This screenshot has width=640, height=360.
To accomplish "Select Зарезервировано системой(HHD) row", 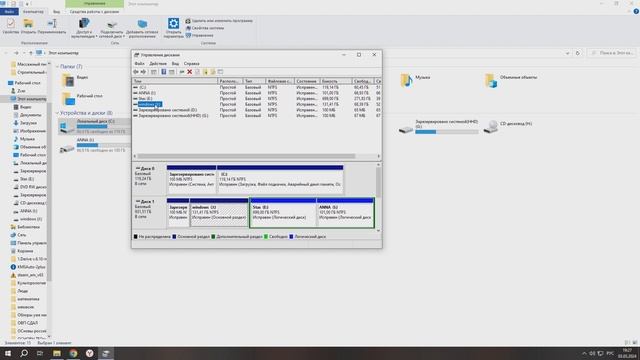I will 257,116.
